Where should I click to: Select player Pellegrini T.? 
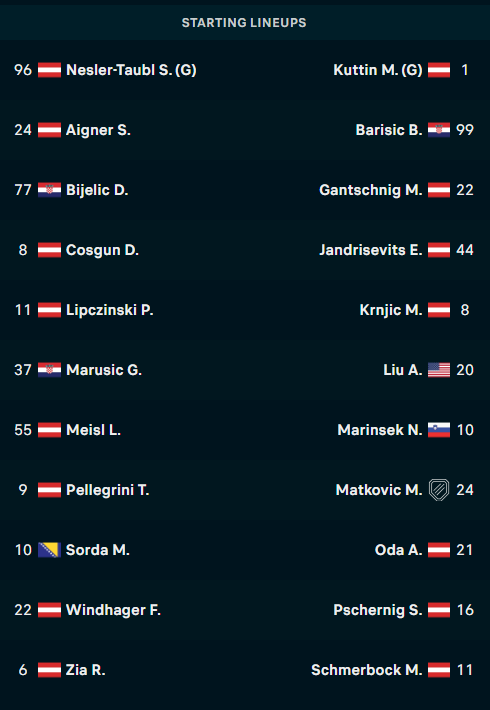(108, 490)
